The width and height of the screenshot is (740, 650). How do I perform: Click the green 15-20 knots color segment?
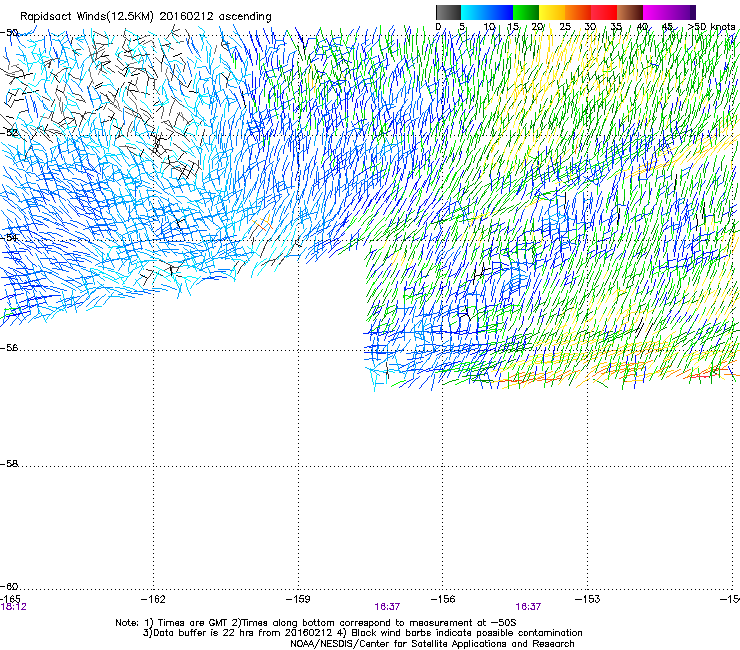(526, 12)
